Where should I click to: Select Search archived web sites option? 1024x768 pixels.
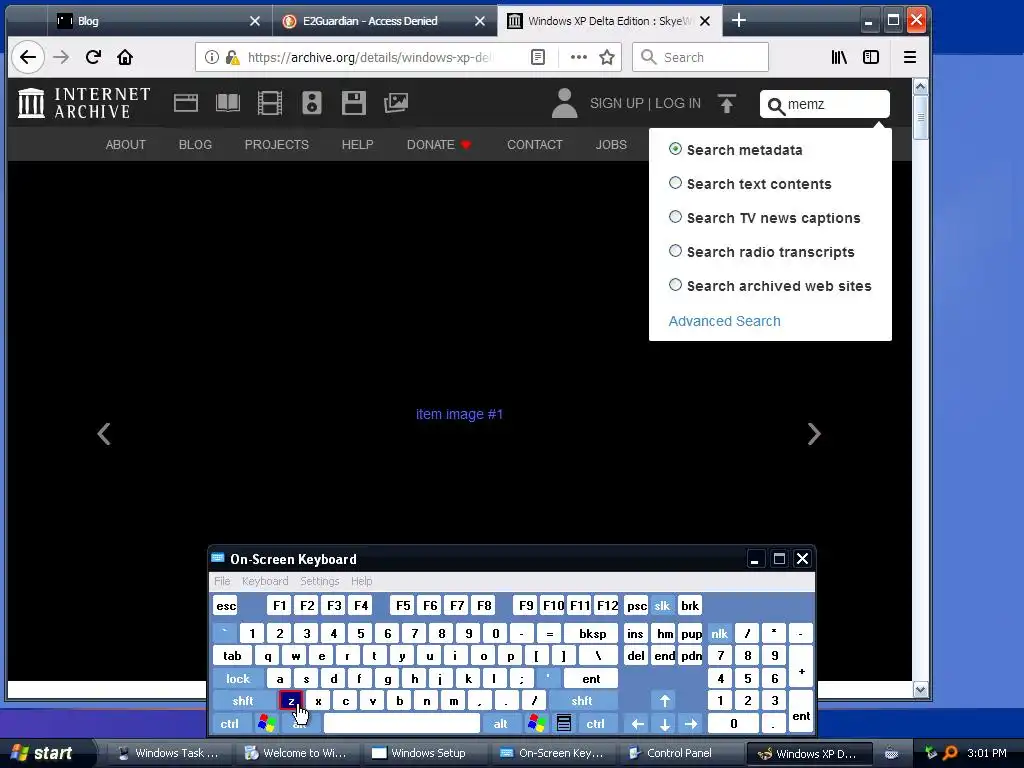(675, 285)
